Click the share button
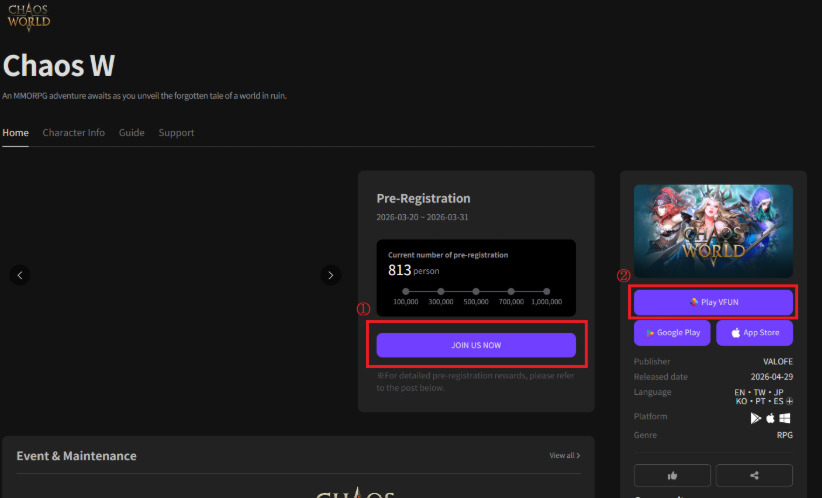The width and height of the screenshot is (822, 498). click(x=754, y=475)
